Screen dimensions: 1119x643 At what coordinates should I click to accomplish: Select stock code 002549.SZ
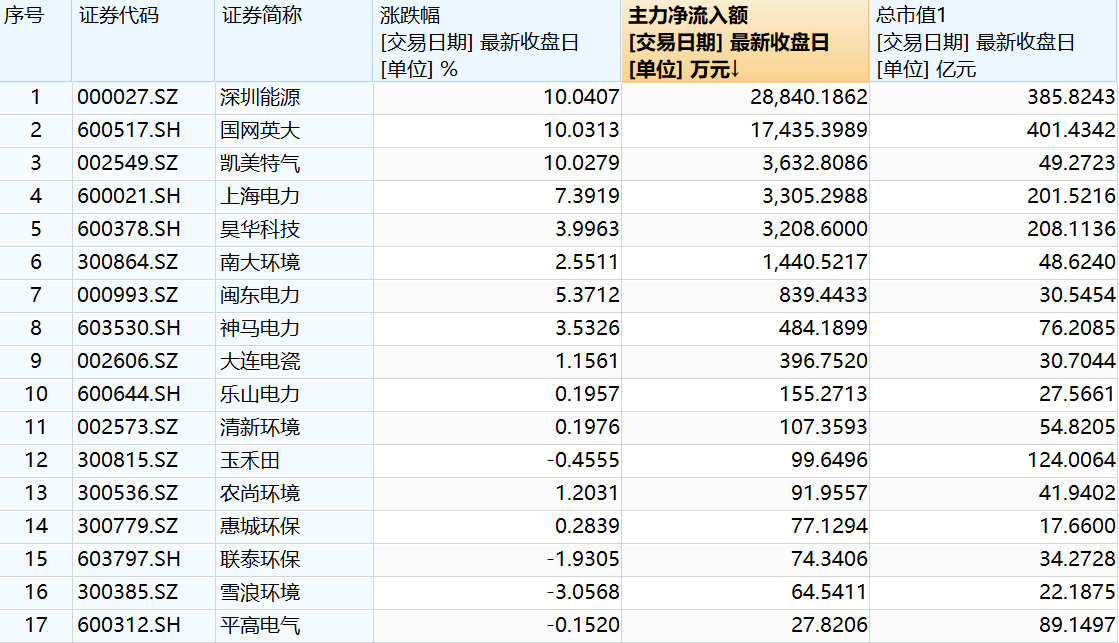(x=128, y=163)
